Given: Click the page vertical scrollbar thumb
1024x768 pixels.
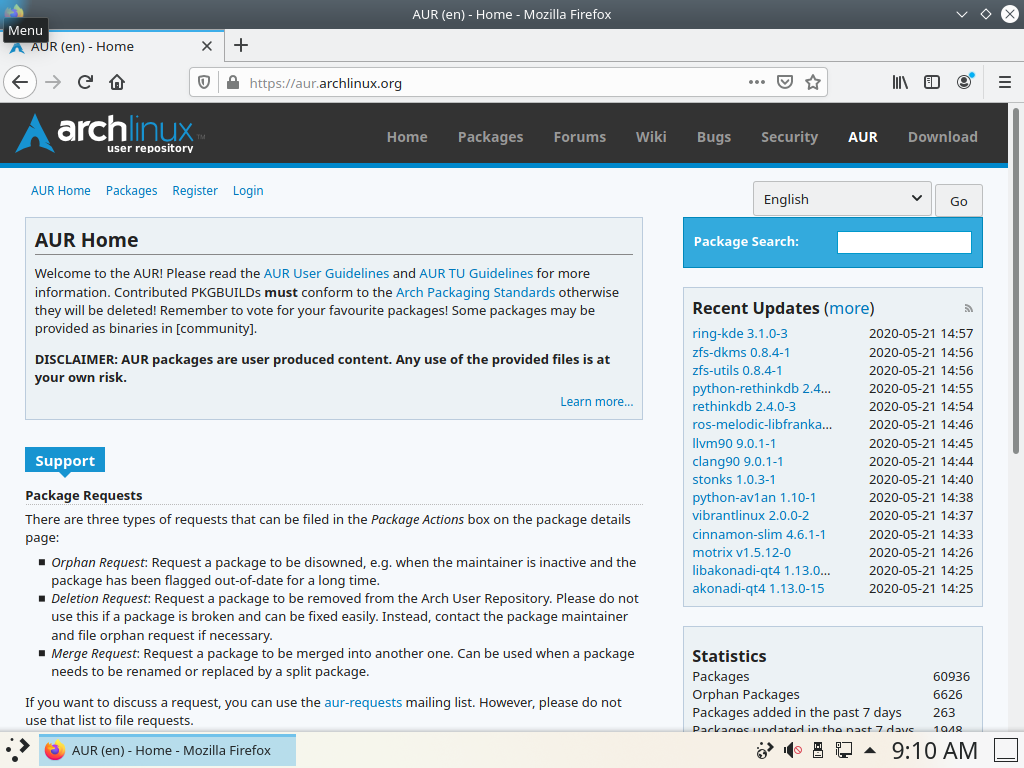Looking at the screenshot, I should [1016, 281].
